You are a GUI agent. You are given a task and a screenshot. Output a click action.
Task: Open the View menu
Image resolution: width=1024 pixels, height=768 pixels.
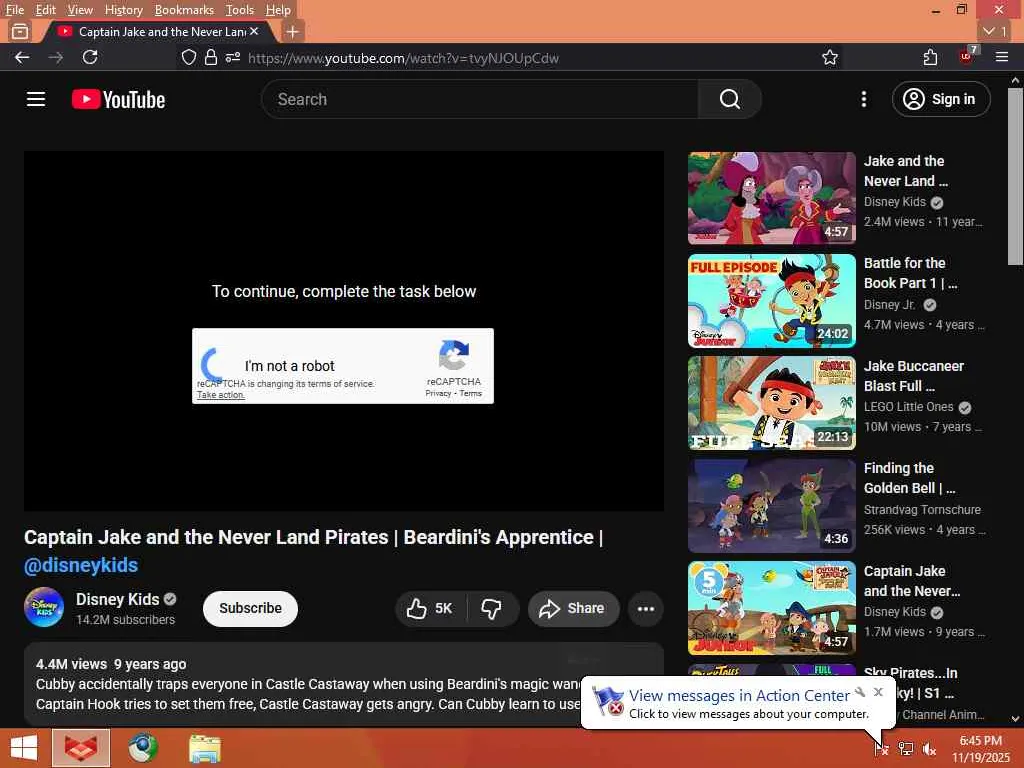tap(80, 10)
